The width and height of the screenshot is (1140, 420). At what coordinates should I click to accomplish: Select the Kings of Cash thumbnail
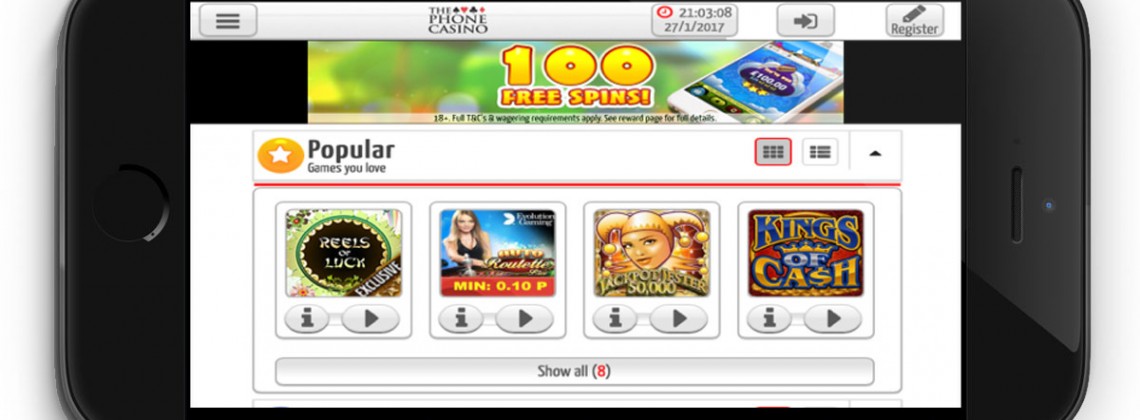[x=806, y=253]
